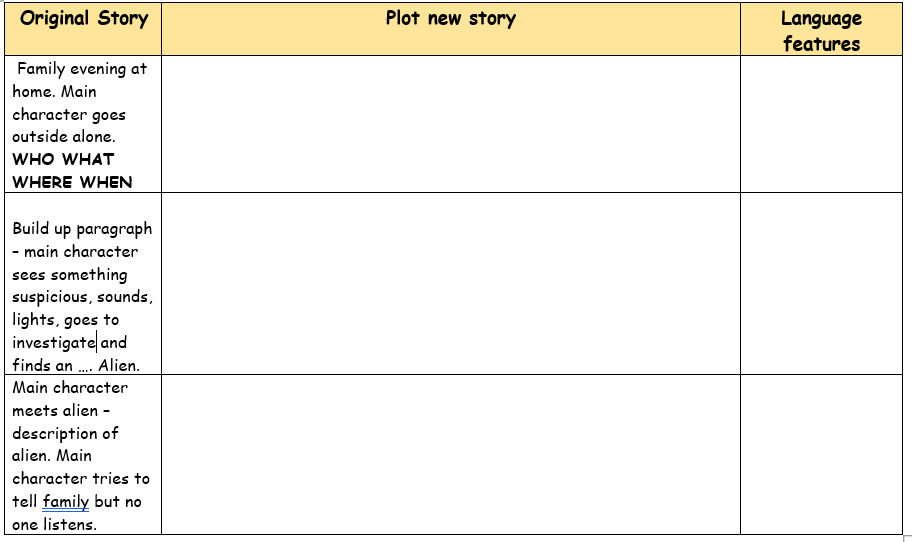Click language features cell in 'meets alien' row

click(821, 454)
